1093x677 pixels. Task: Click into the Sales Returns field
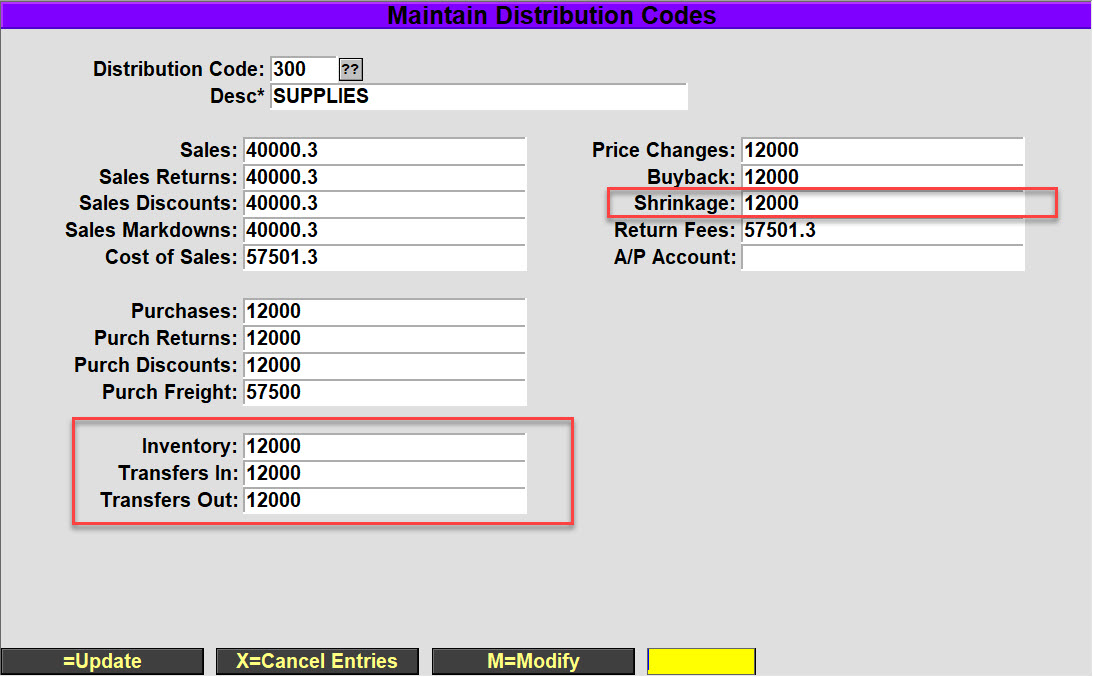click(384, 178)
